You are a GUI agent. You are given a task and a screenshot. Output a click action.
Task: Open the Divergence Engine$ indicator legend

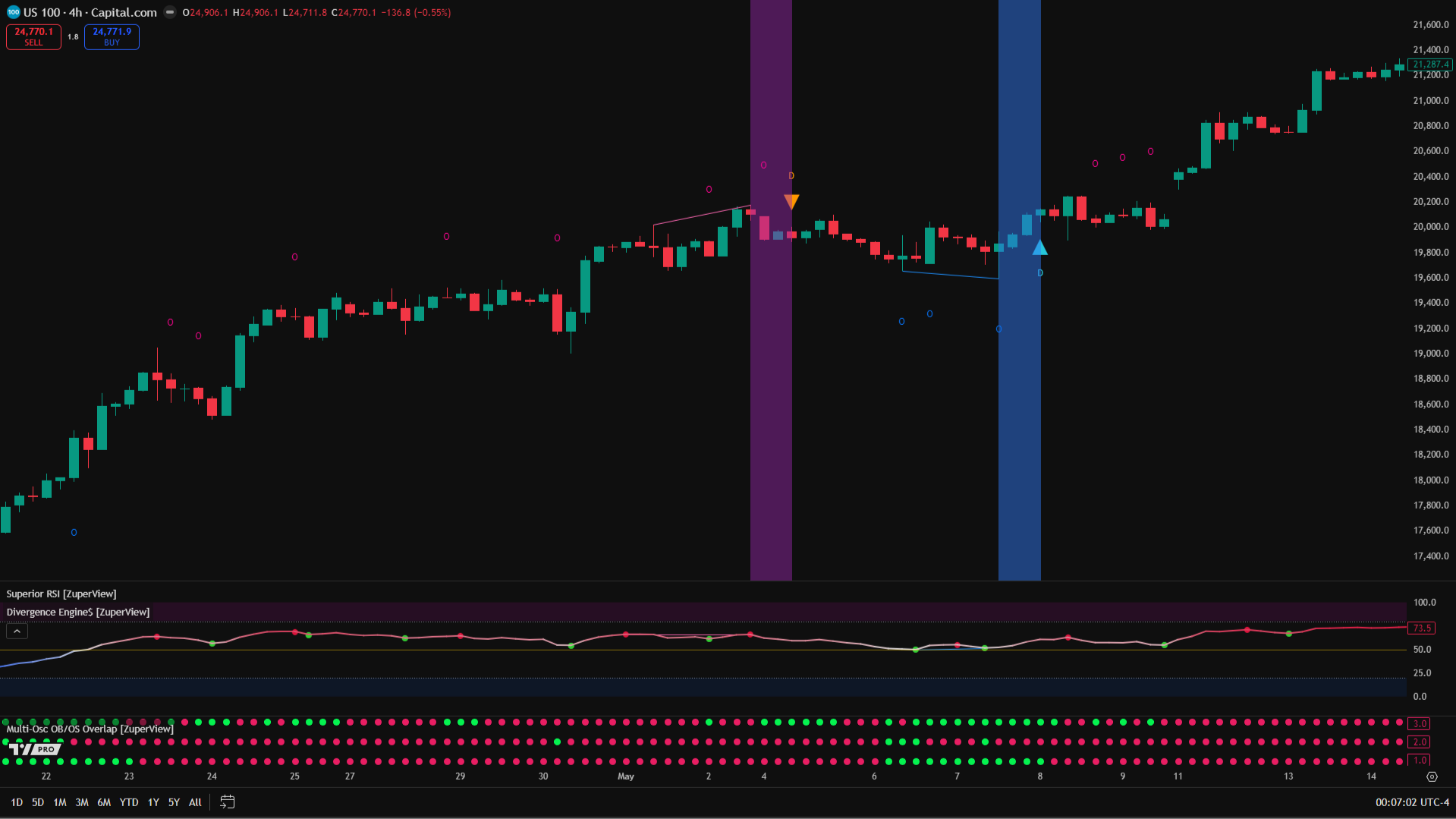[78, 612]
